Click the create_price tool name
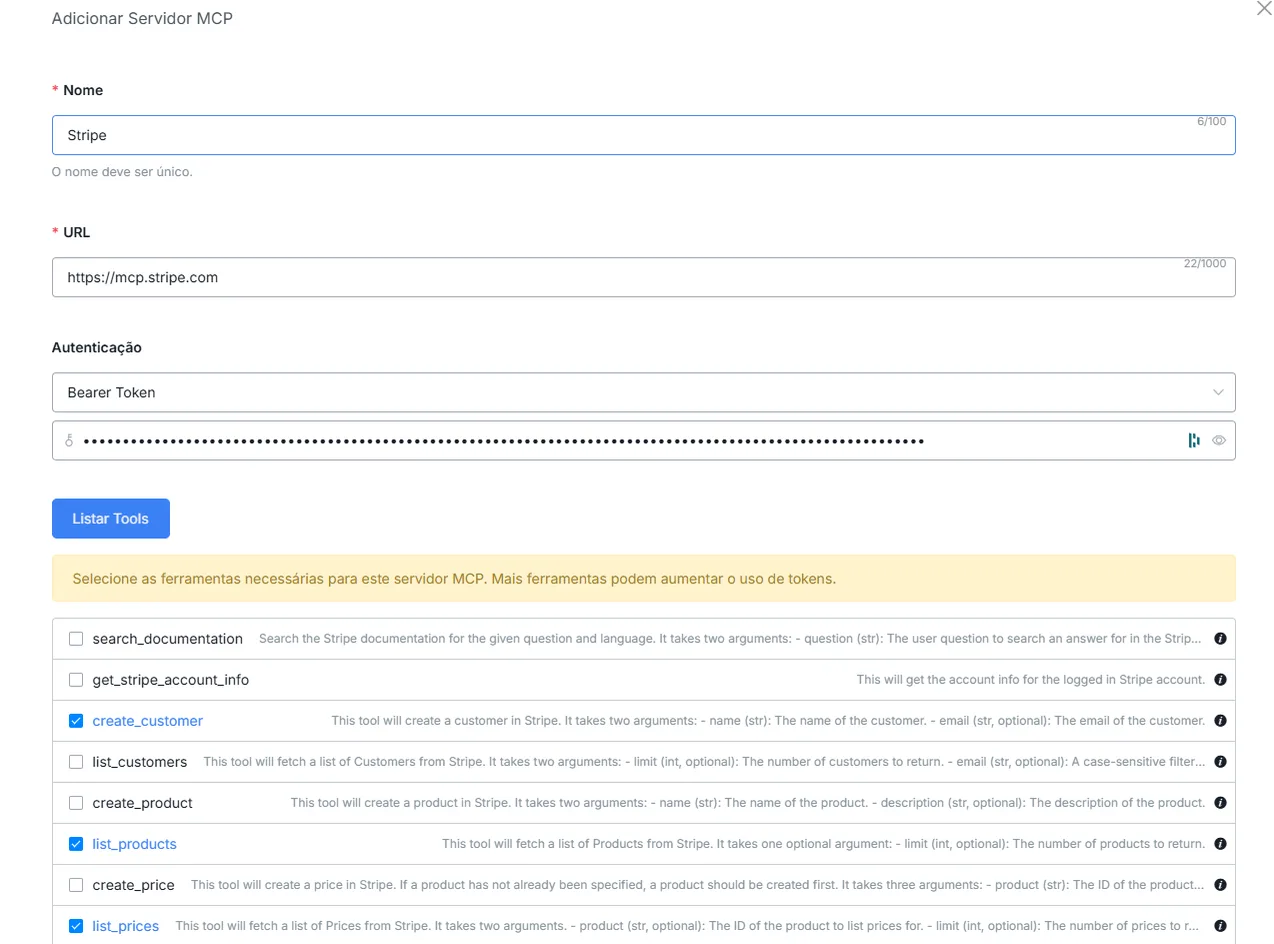The height and width of the screenshot is (944, 1274). [134, 885]
